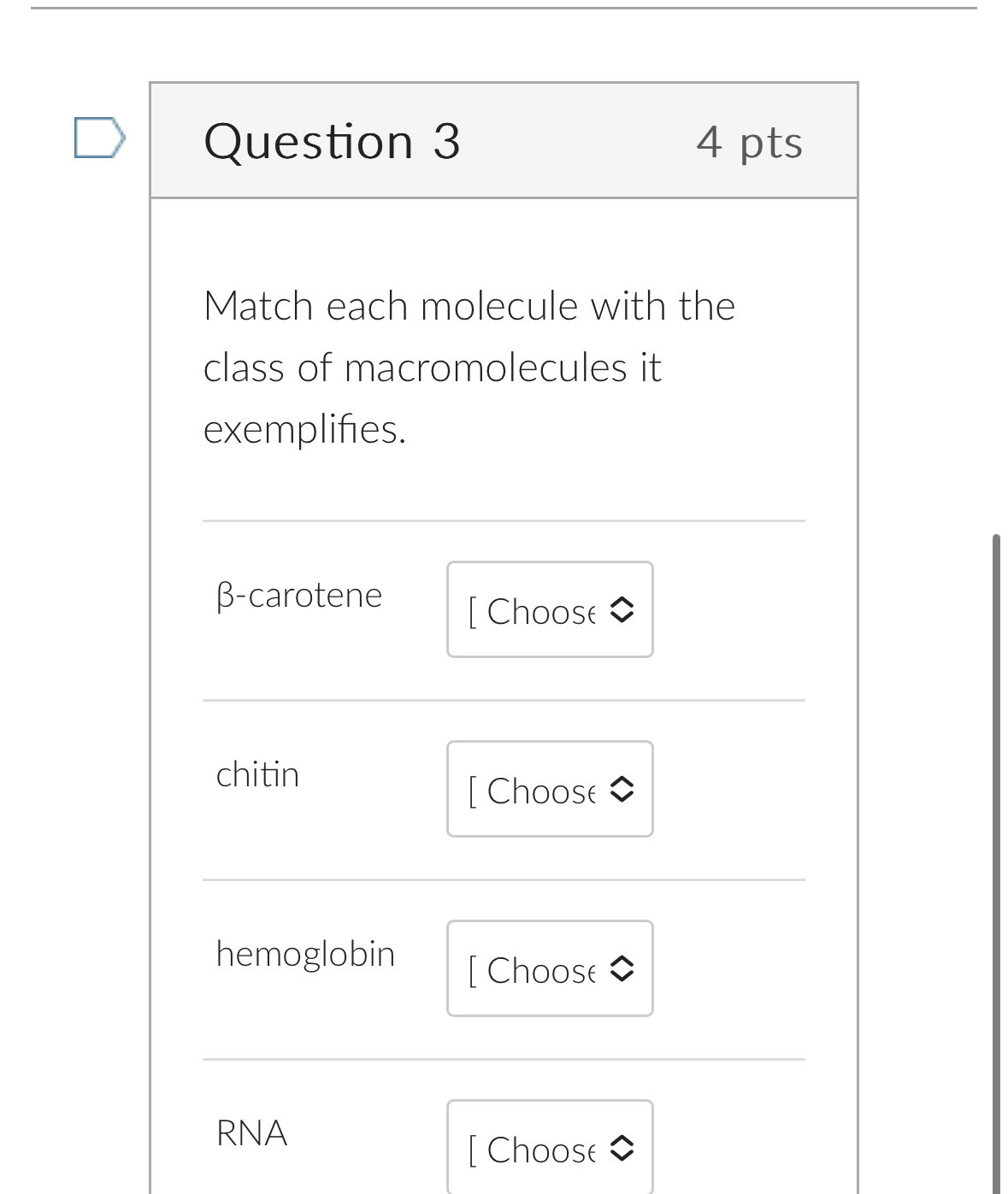Click the hemoglobin row label
This screenshot has height=1194, width=1008.
[306, 954]
